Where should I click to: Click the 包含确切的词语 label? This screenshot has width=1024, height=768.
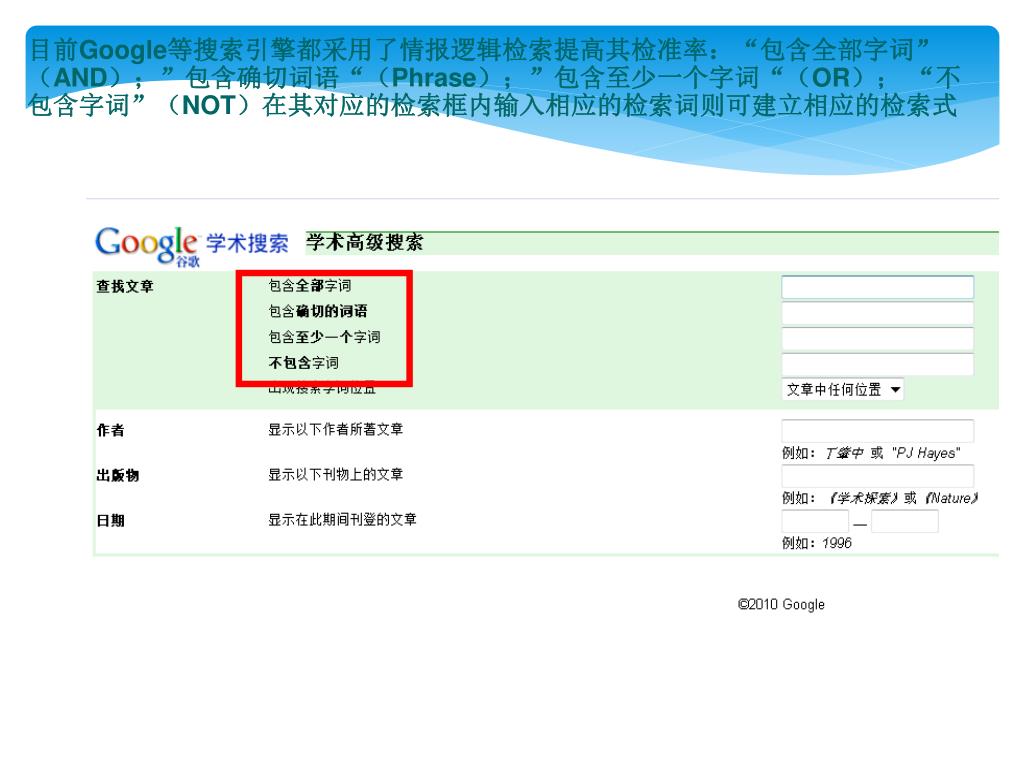(x=317, y=311)
